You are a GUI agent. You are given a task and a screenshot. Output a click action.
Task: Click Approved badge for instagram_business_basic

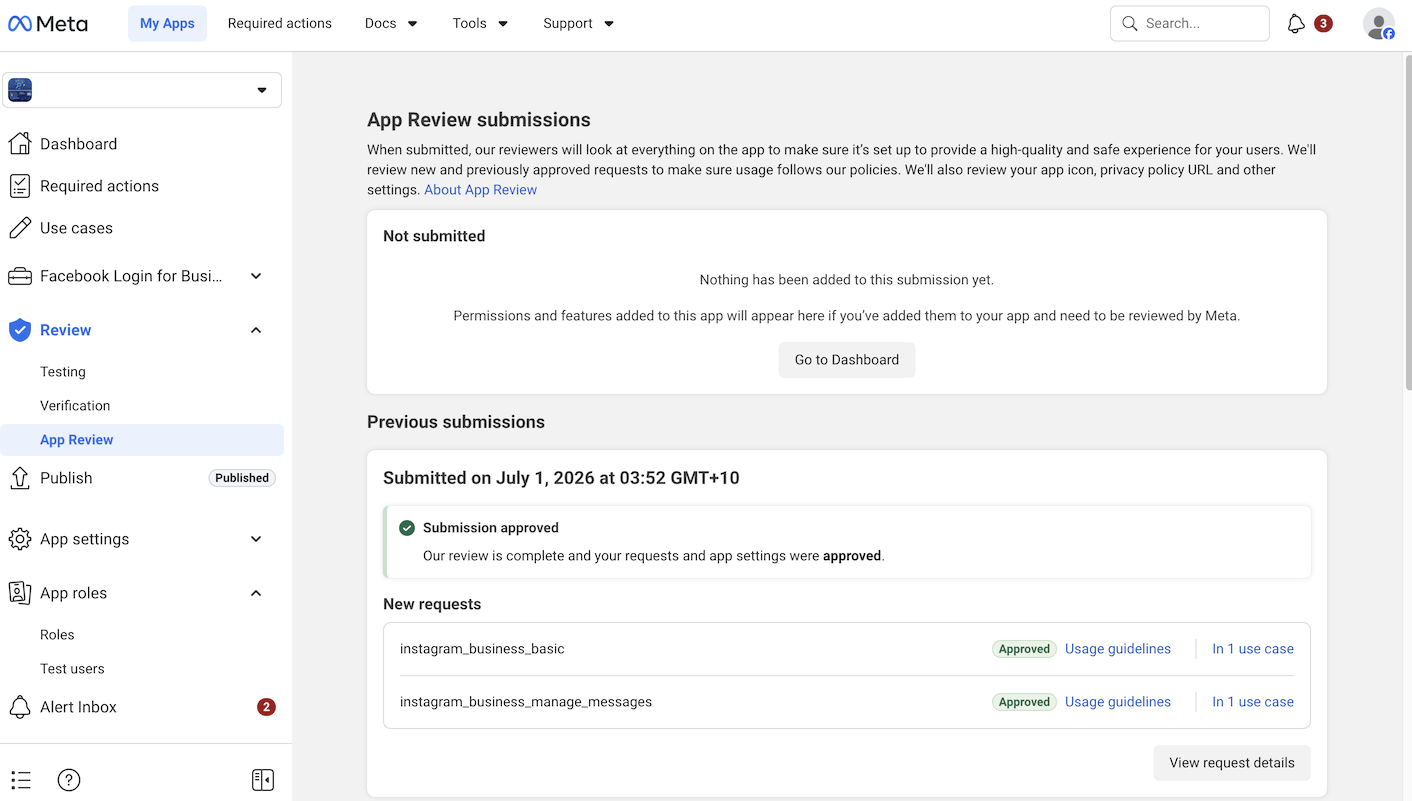(1024, 649)
